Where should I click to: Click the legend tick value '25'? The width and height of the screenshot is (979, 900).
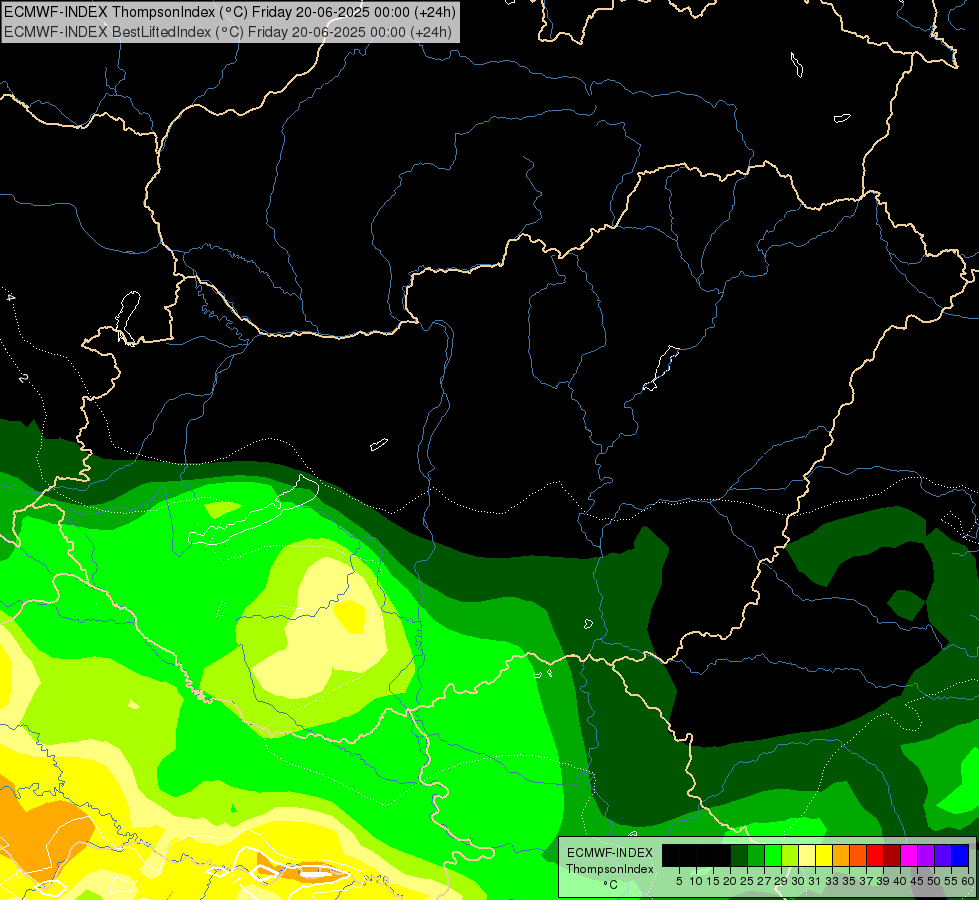(x=747, y=881)
